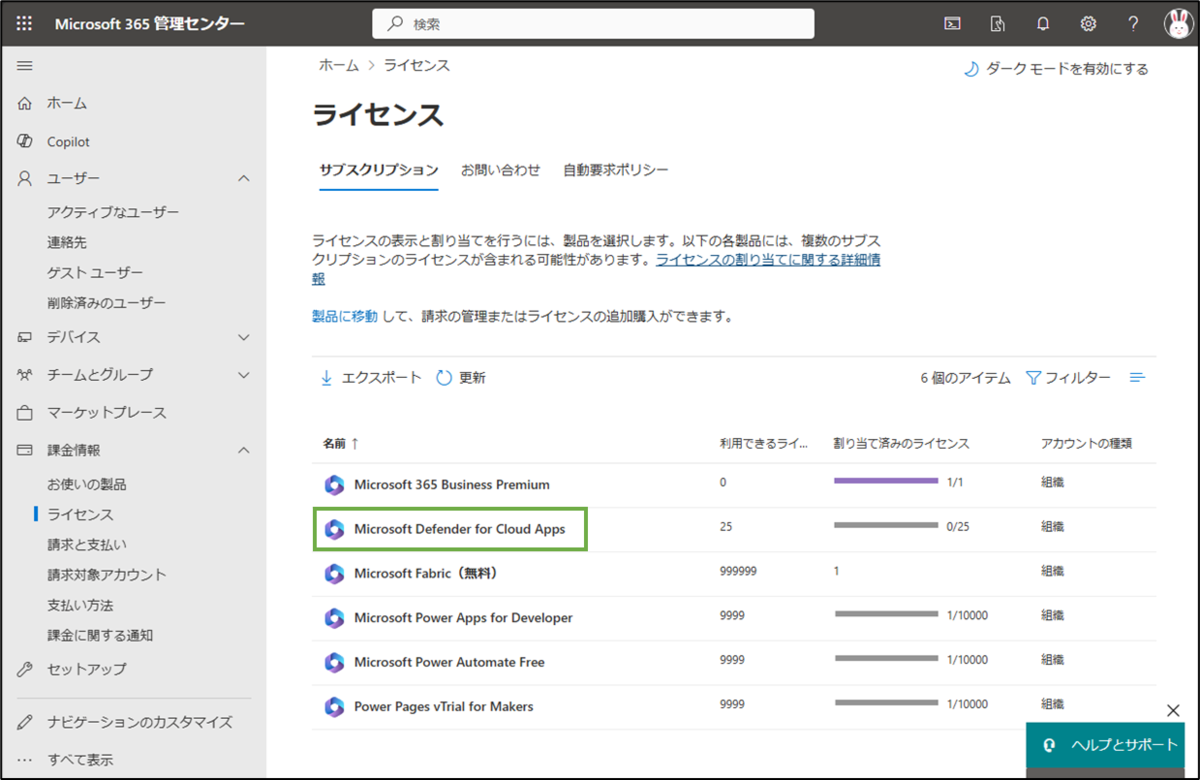
Task: Collapse navigation hamburger menu
Action: coord(25,66)
